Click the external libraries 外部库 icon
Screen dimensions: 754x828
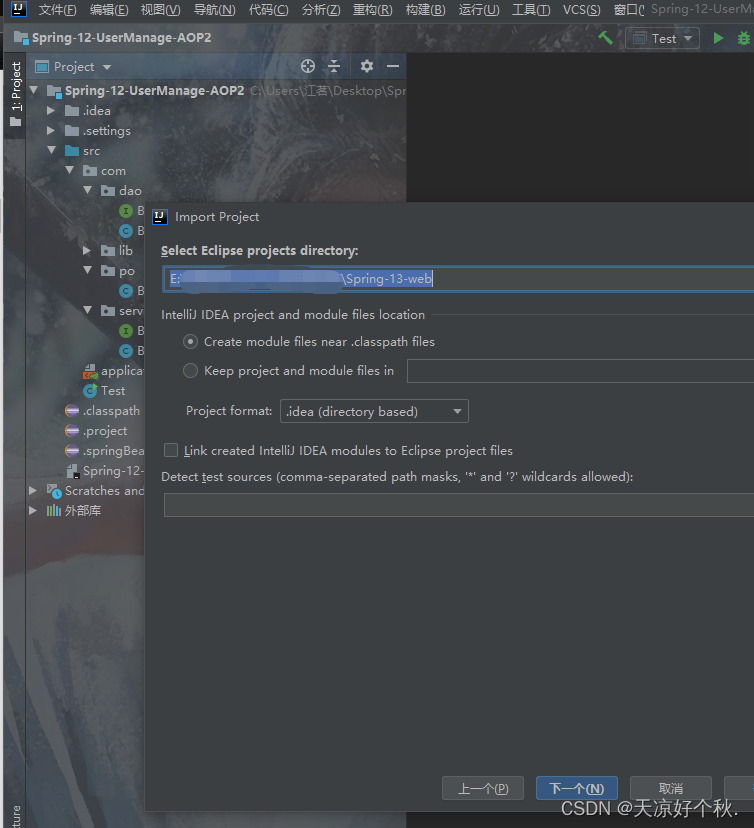click(x=53, y=511)
